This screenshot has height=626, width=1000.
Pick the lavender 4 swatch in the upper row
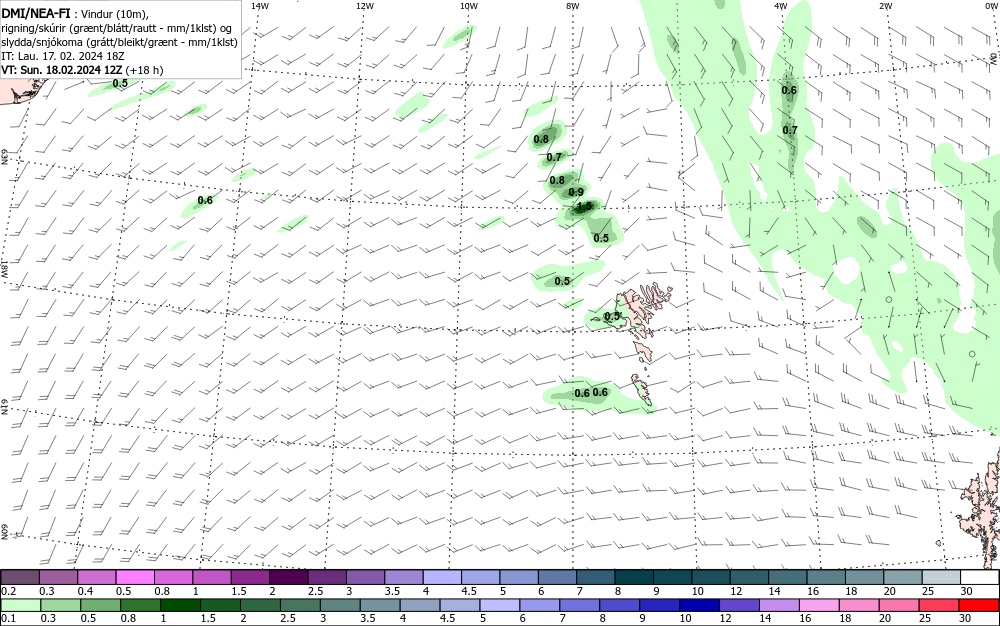tap(442, 578)
